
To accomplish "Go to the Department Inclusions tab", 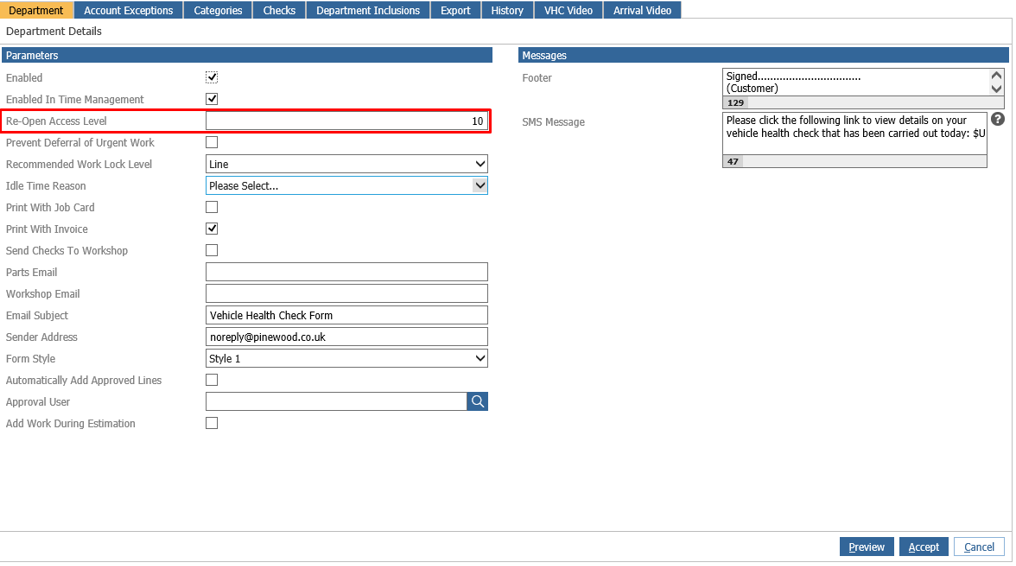I will click(368, 10).
